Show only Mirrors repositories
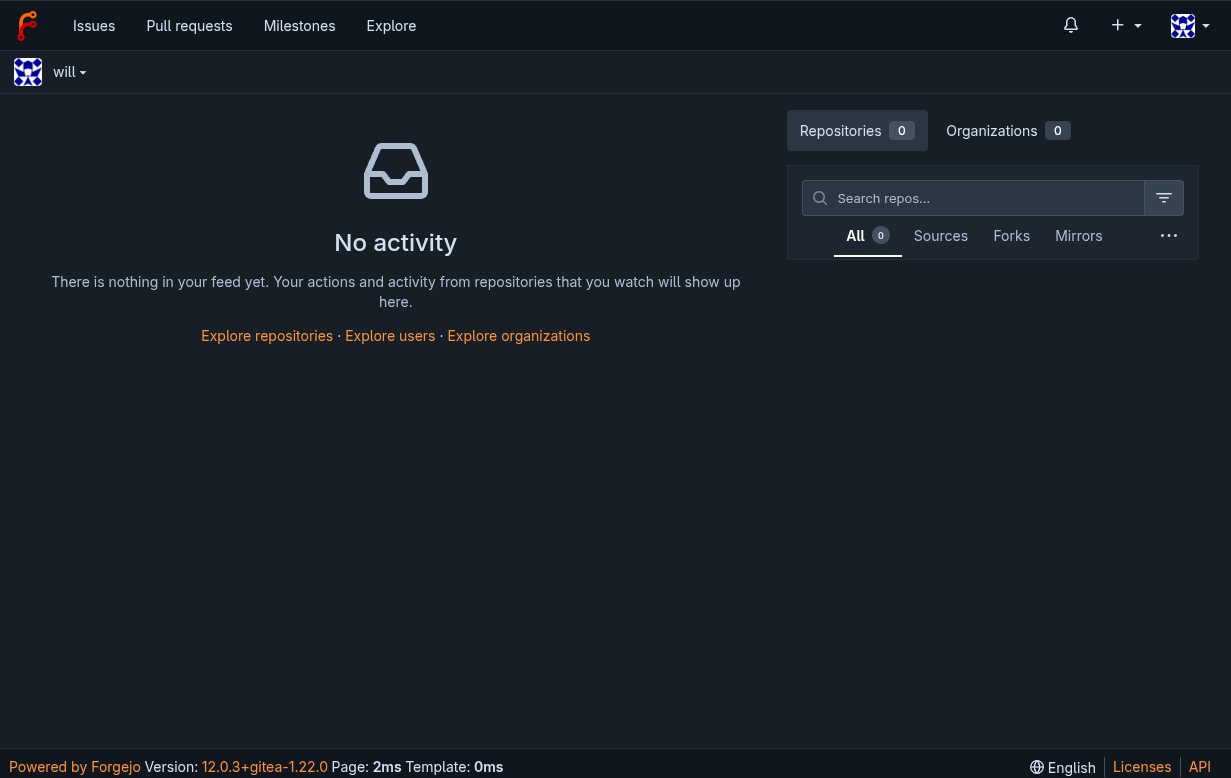Image resolution: width=1231 pixels, height=778 pixels. [1078, 236]
